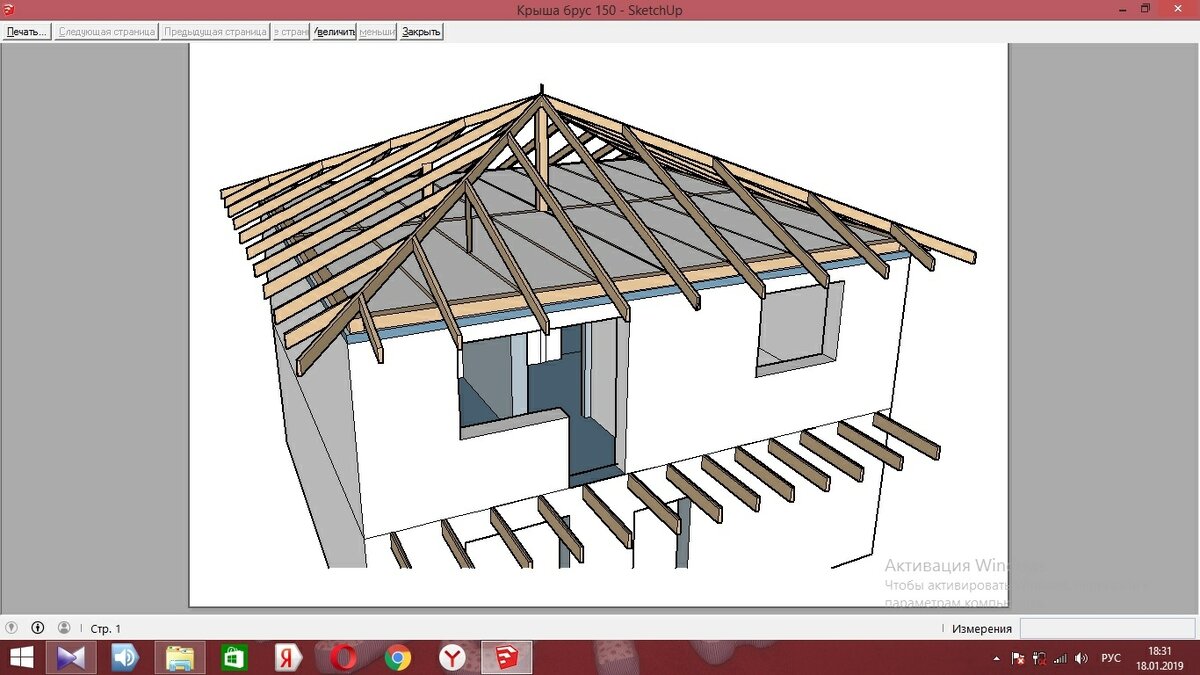
Task: Click the Уменьшить zoom-out button
Action: (377, 32)
